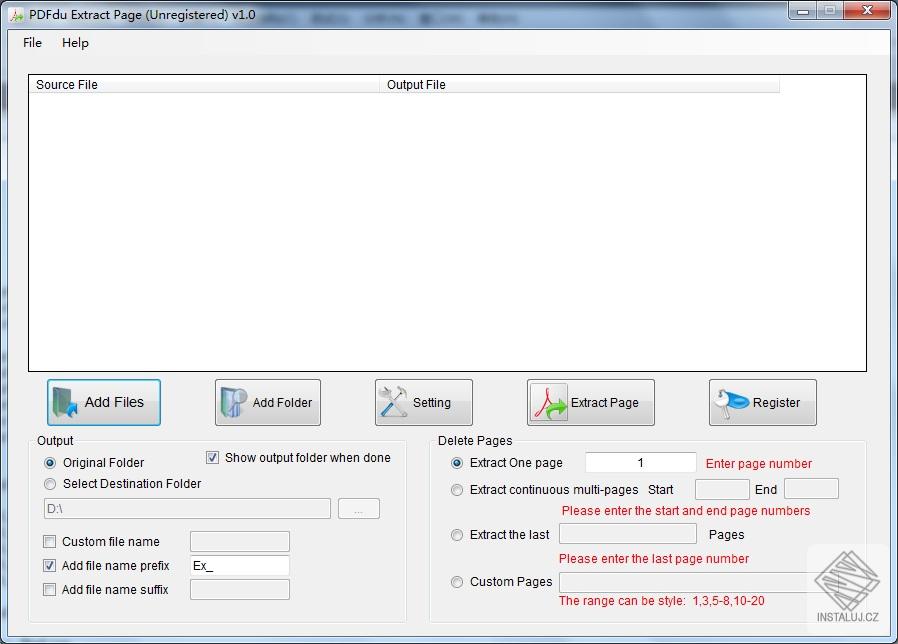Select the Original Folder output option

pyautogui.click(x=50, y=463)
